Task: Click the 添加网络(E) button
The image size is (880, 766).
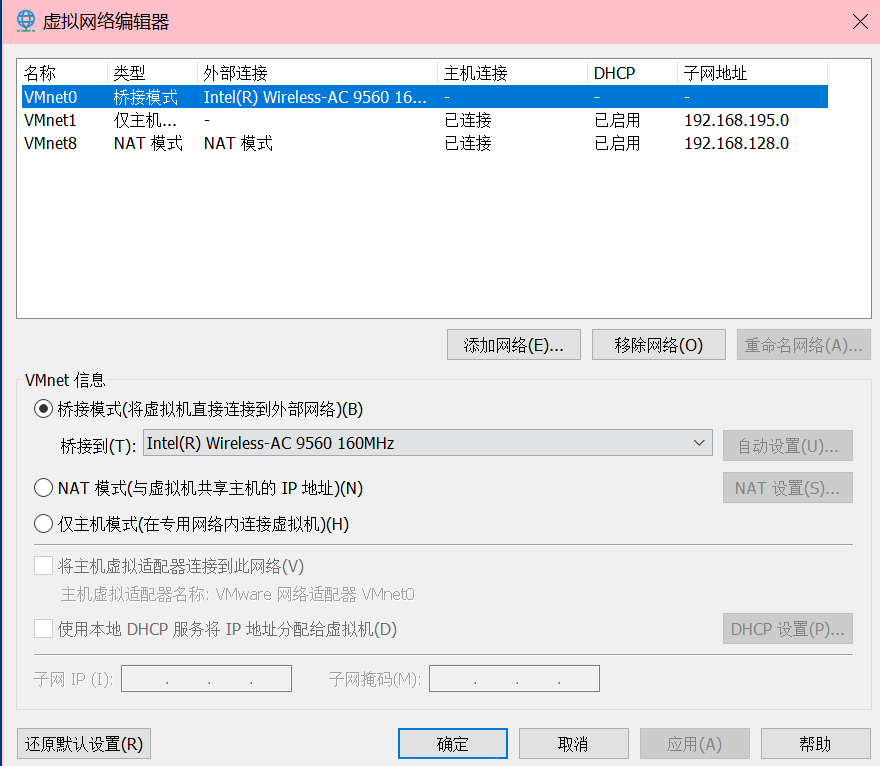Action: [513, 344]
